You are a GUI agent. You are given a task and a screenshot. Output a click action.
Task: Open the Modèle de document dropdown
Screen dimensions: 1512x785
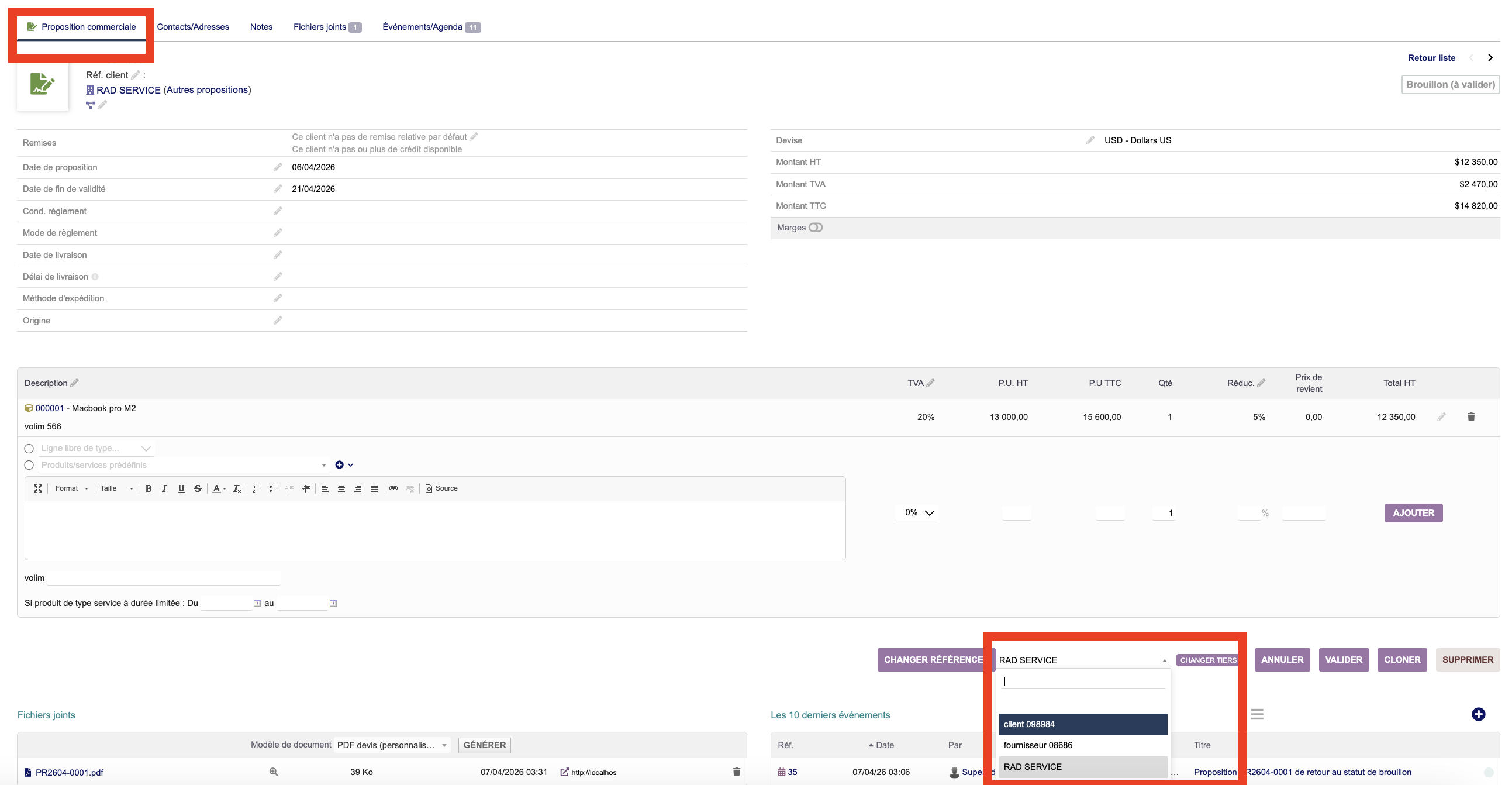coord(392,745)
